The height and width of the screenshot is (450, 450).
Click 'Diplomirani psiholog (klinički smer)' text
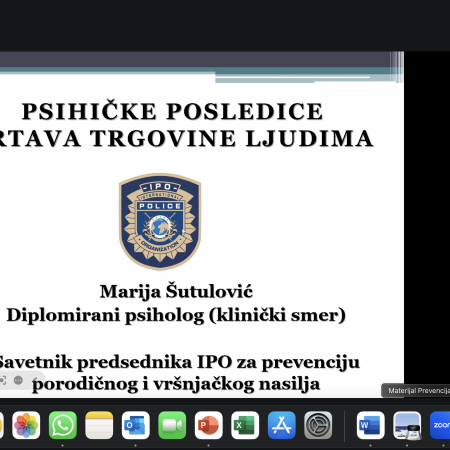pos(176,315)
